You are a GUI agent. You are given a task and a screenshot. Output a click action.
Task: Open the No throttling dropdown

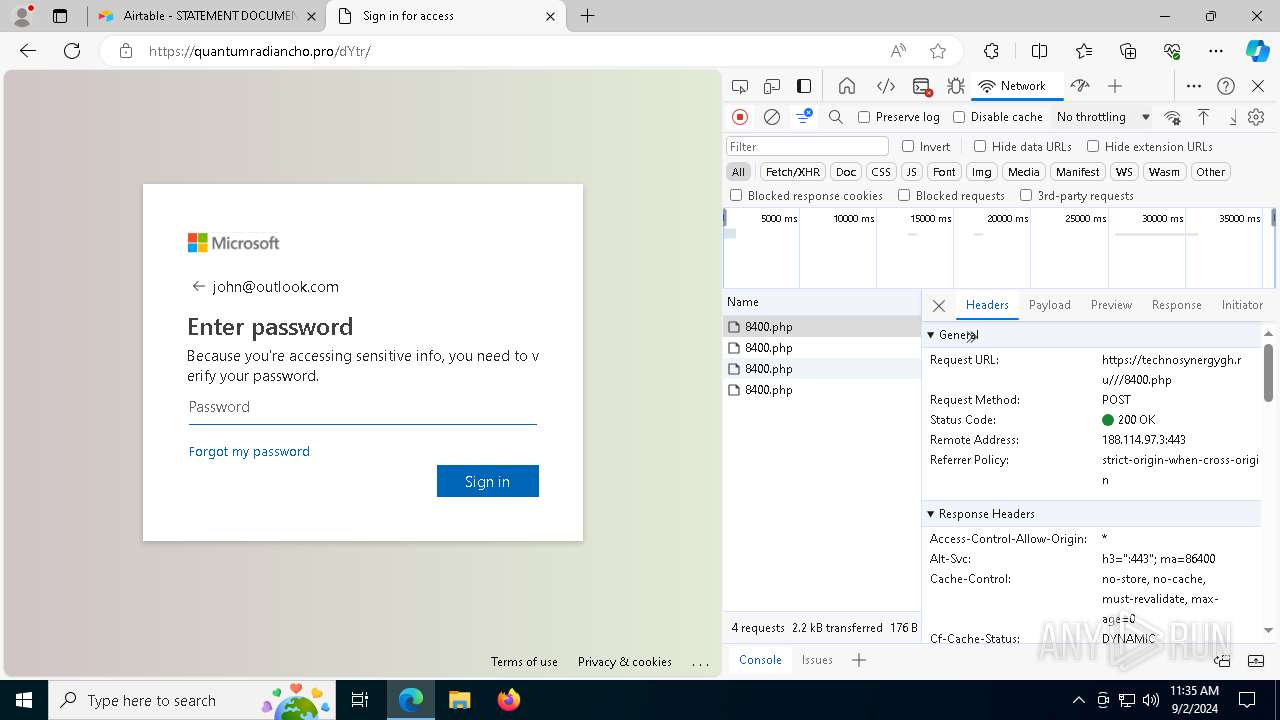1103,117
